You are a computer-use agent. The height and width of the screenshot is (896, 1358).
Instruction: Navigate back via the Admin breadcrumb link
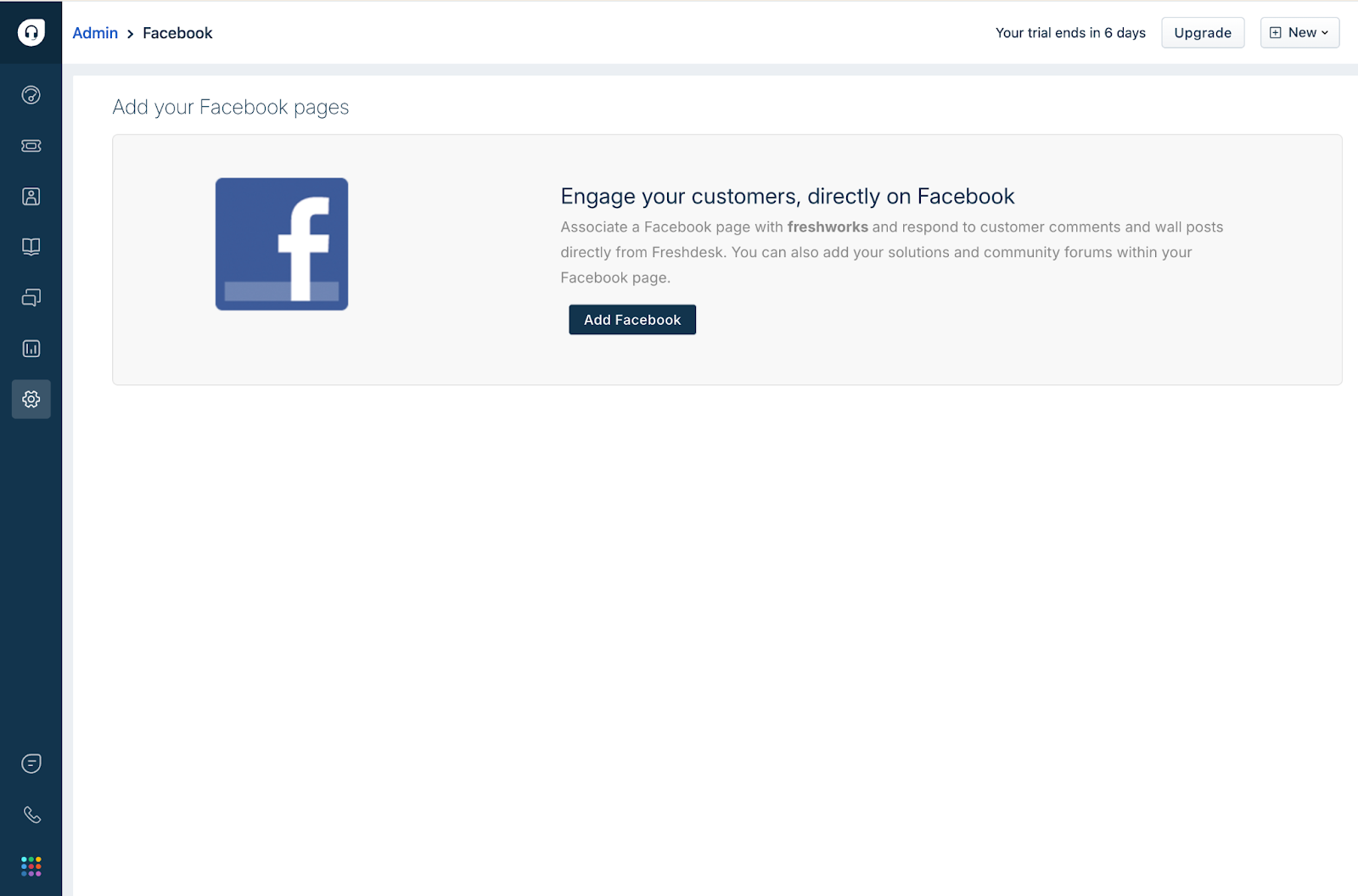click(x=95, y=33)
